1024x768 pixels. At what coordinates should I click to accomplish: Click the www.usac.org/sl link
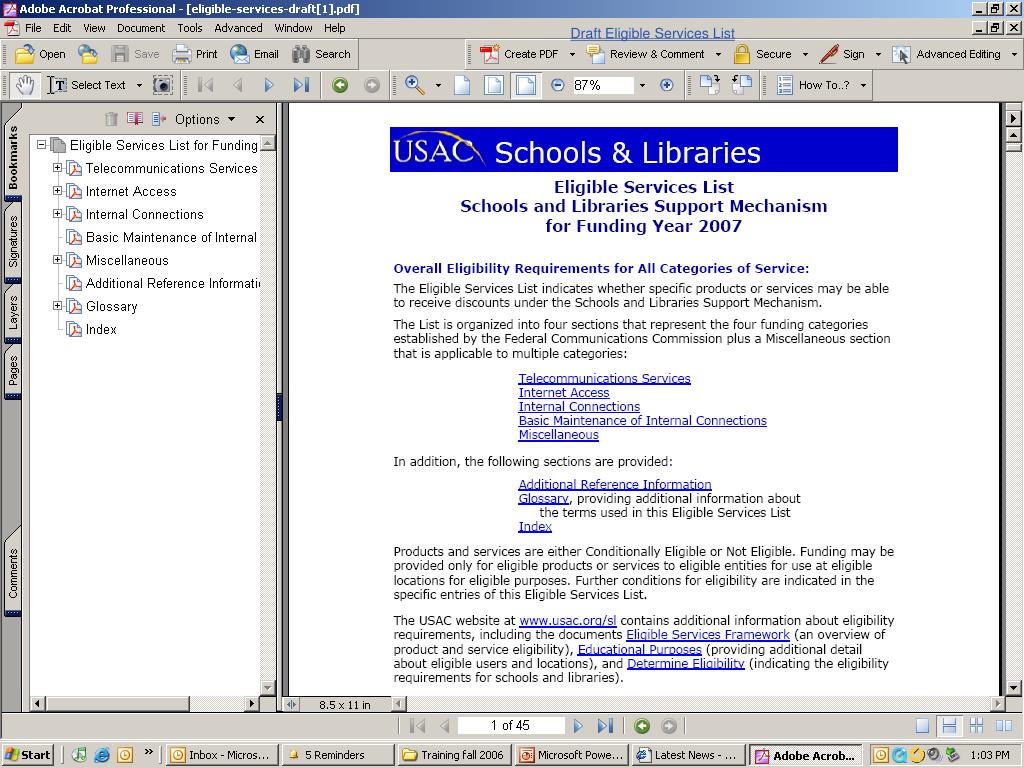point(568,620)
